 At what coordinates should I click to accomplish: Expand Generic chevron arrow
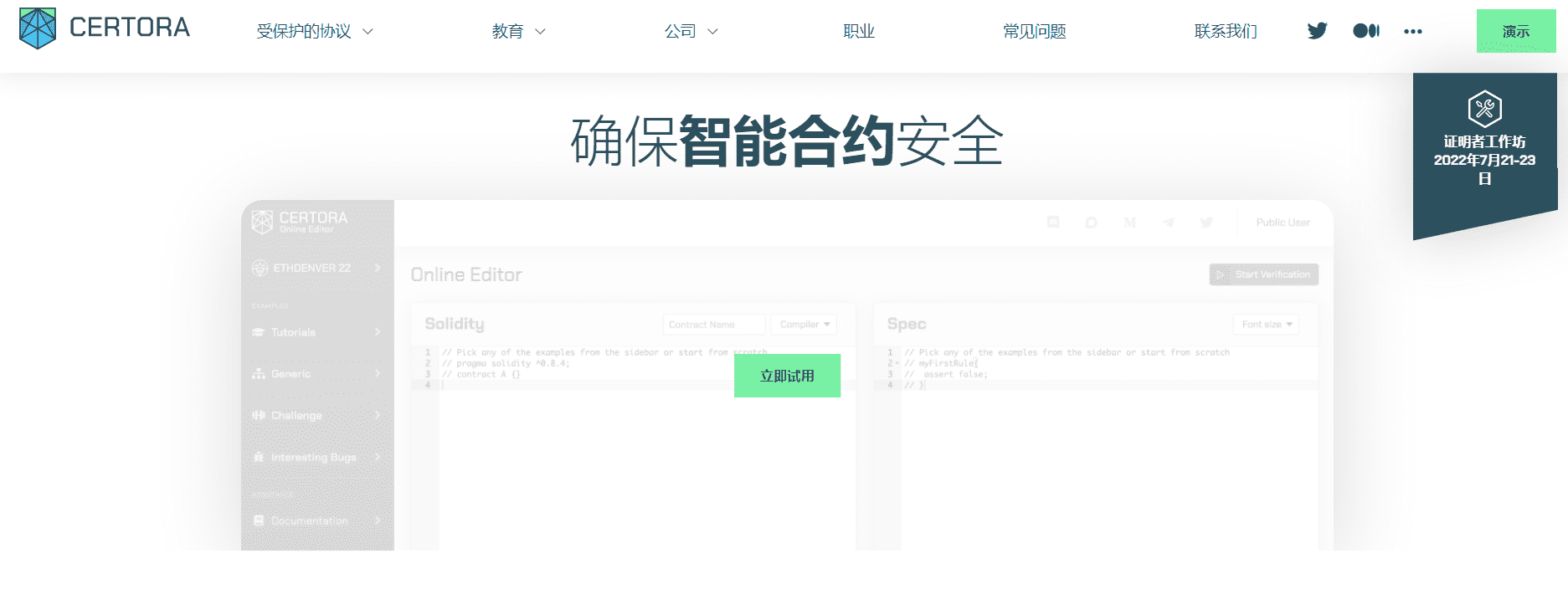tap(378, 373)
